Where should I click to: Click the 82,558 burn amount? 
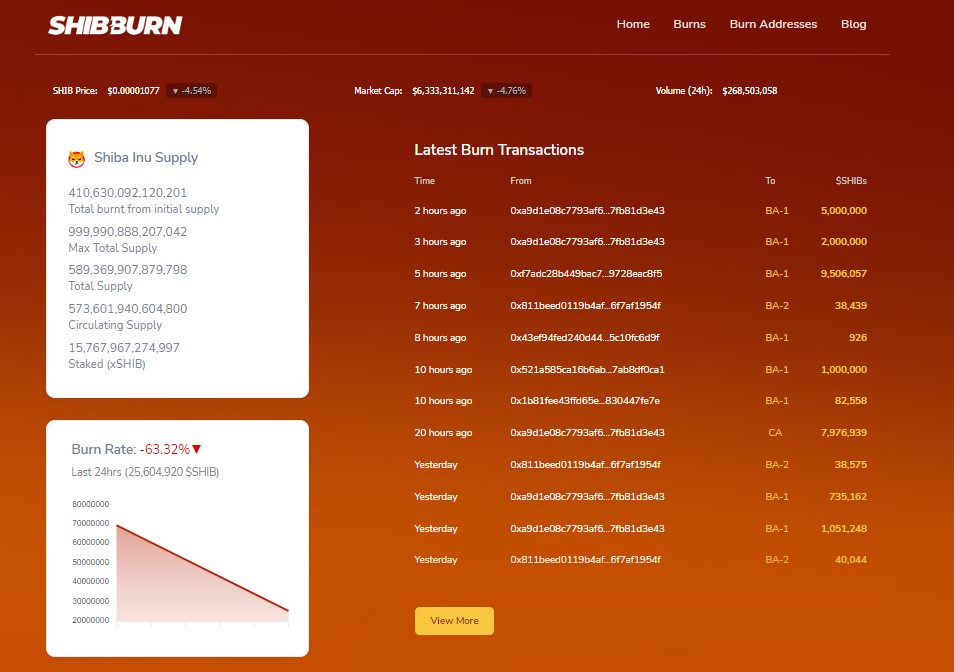pos(851,401)
